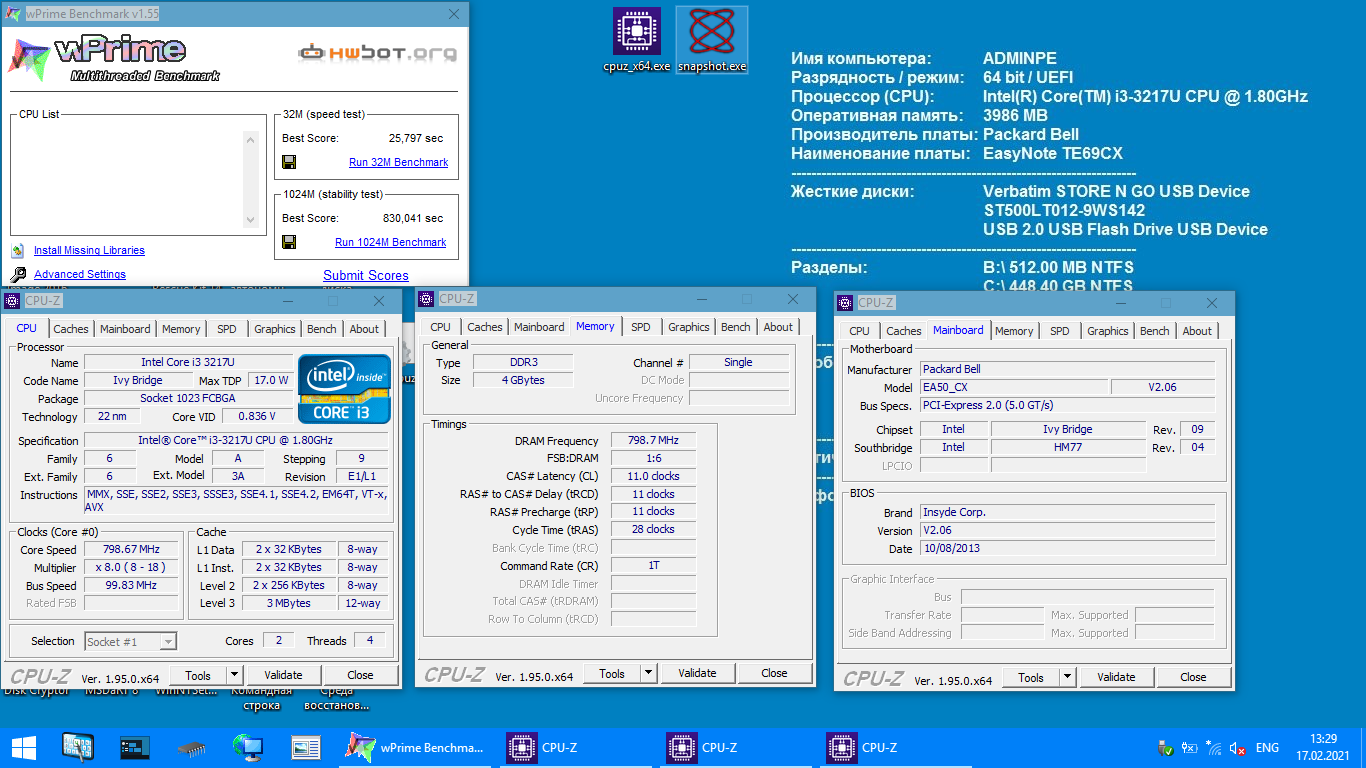Open About tab in the Memory window
Viewport: 1366px width, 768px height.
tap(778, 327)
